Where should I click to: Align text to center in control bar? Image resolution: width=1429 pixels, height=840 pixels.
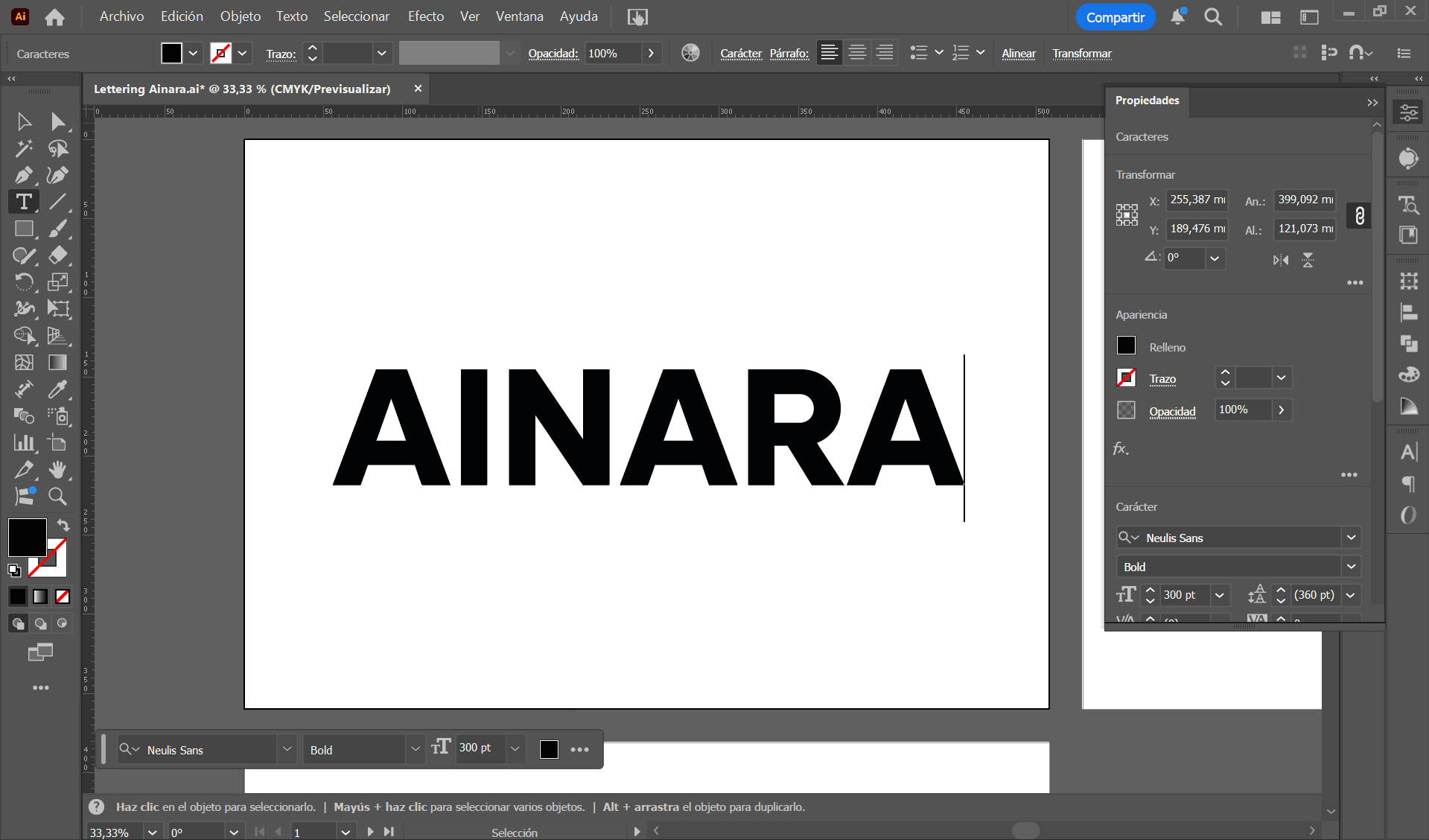click(857, 53)
